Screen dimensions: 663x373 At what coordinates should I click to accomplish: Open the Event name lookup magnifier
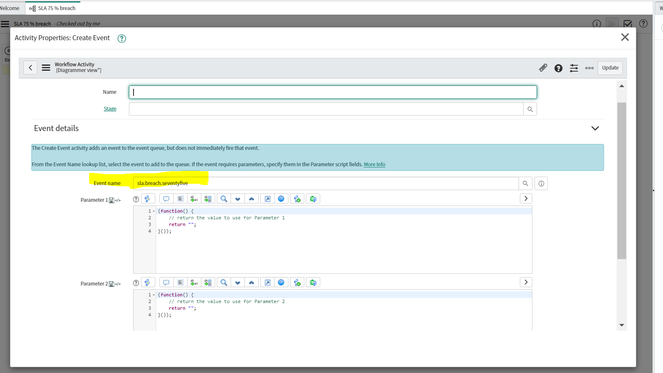[x=525, y=183]
